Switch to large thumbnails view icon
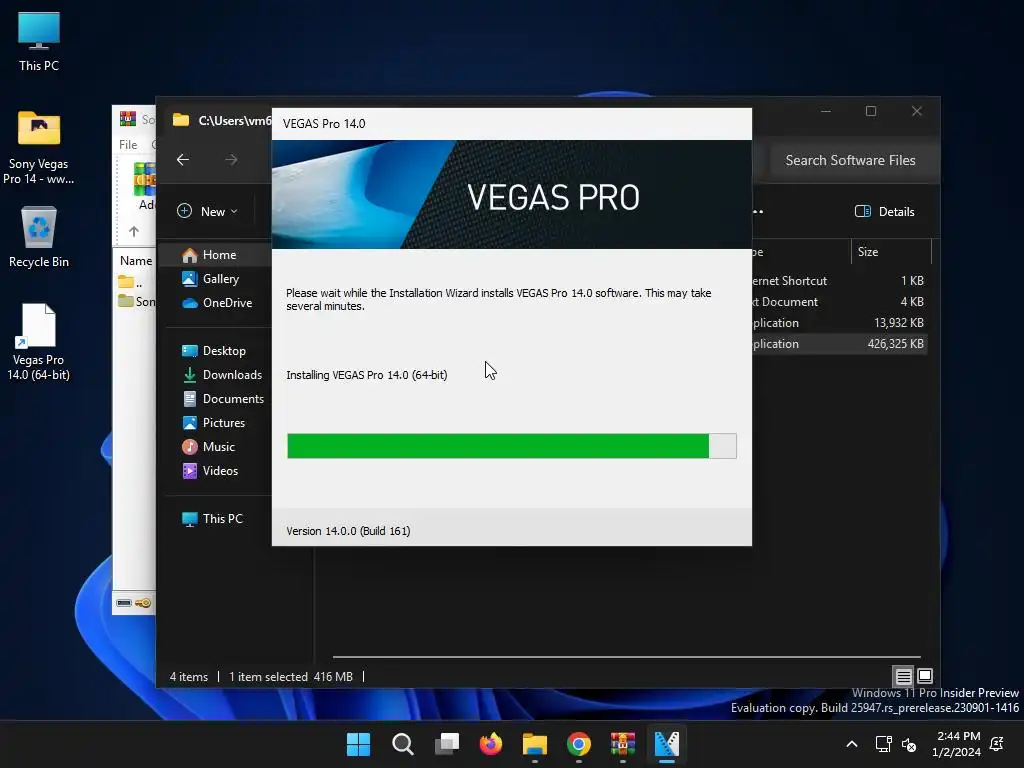 pyautogui.click(x=925, y=676)
